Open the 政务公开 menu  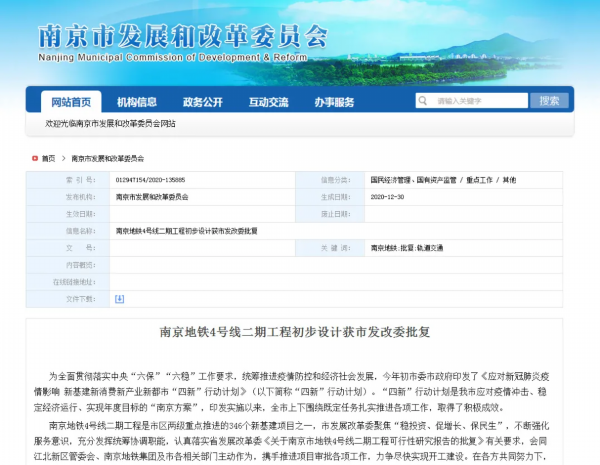coord(203,102)
